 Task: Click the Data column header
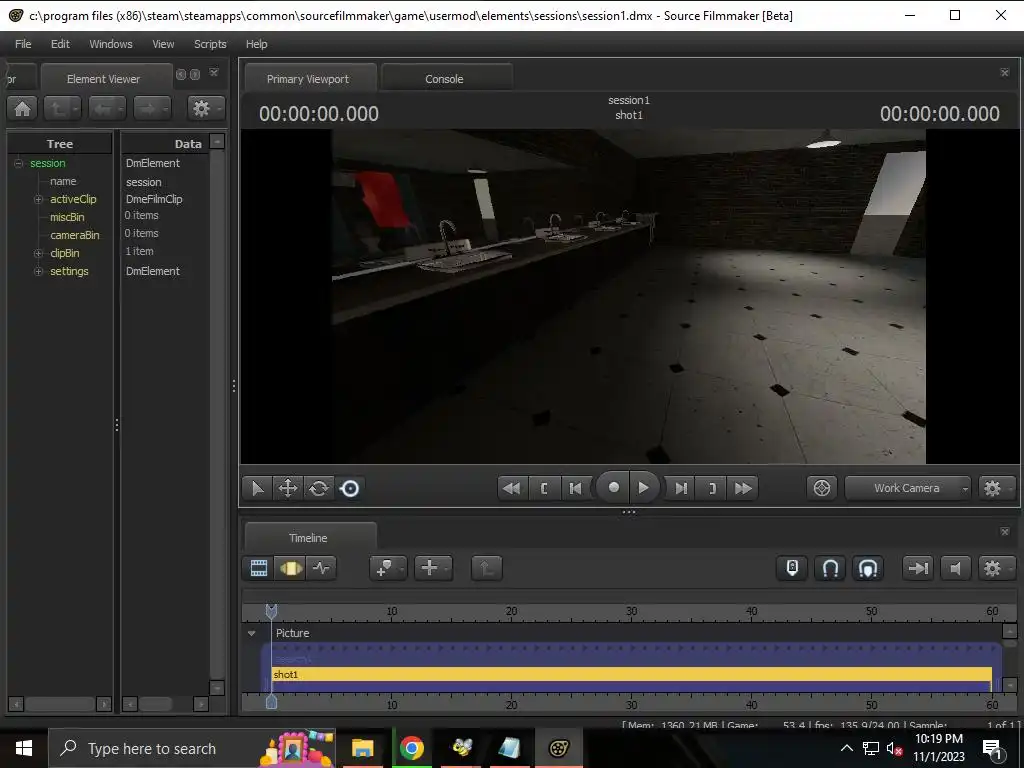tap(166, 144)
